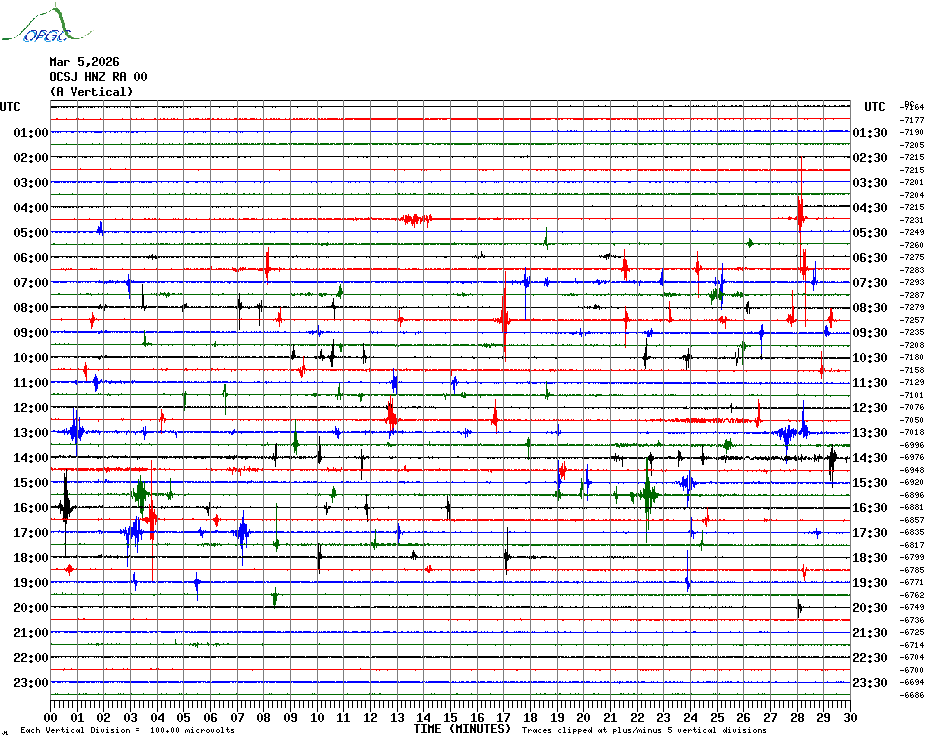930x744 pixels.
Task: Click the -6686 offset value at bottom right
Action: (912, 695)
